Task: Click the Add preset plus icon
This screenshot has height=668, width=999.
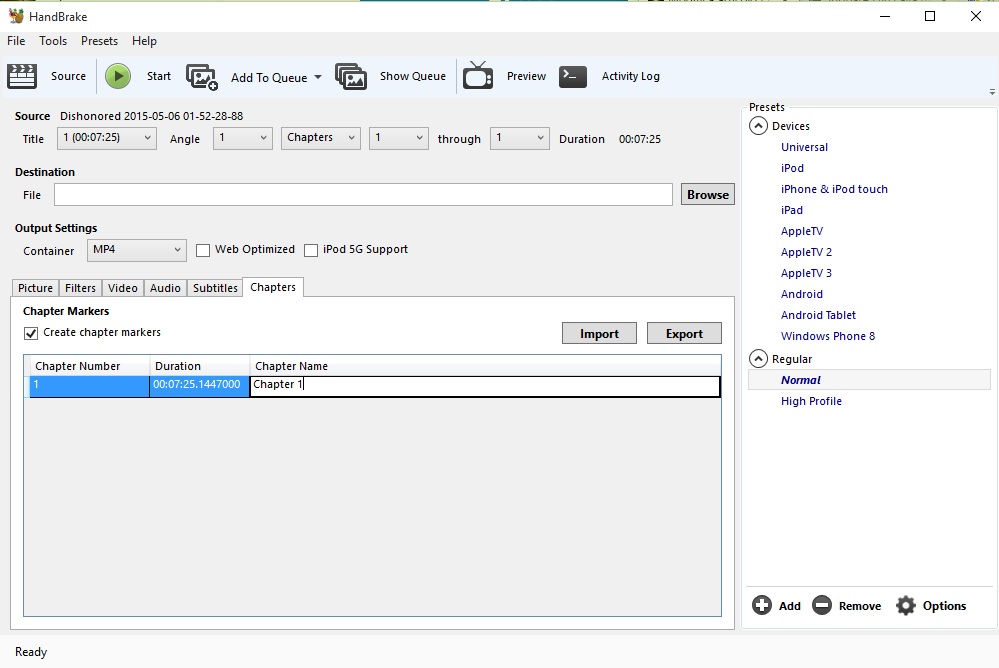Action: 761,605
